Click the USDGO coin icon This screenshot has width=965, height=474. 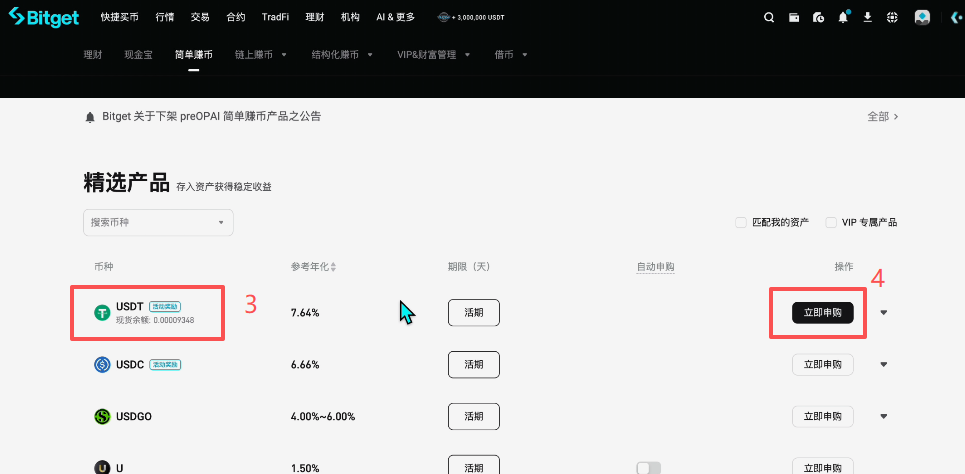coord(102,416)
